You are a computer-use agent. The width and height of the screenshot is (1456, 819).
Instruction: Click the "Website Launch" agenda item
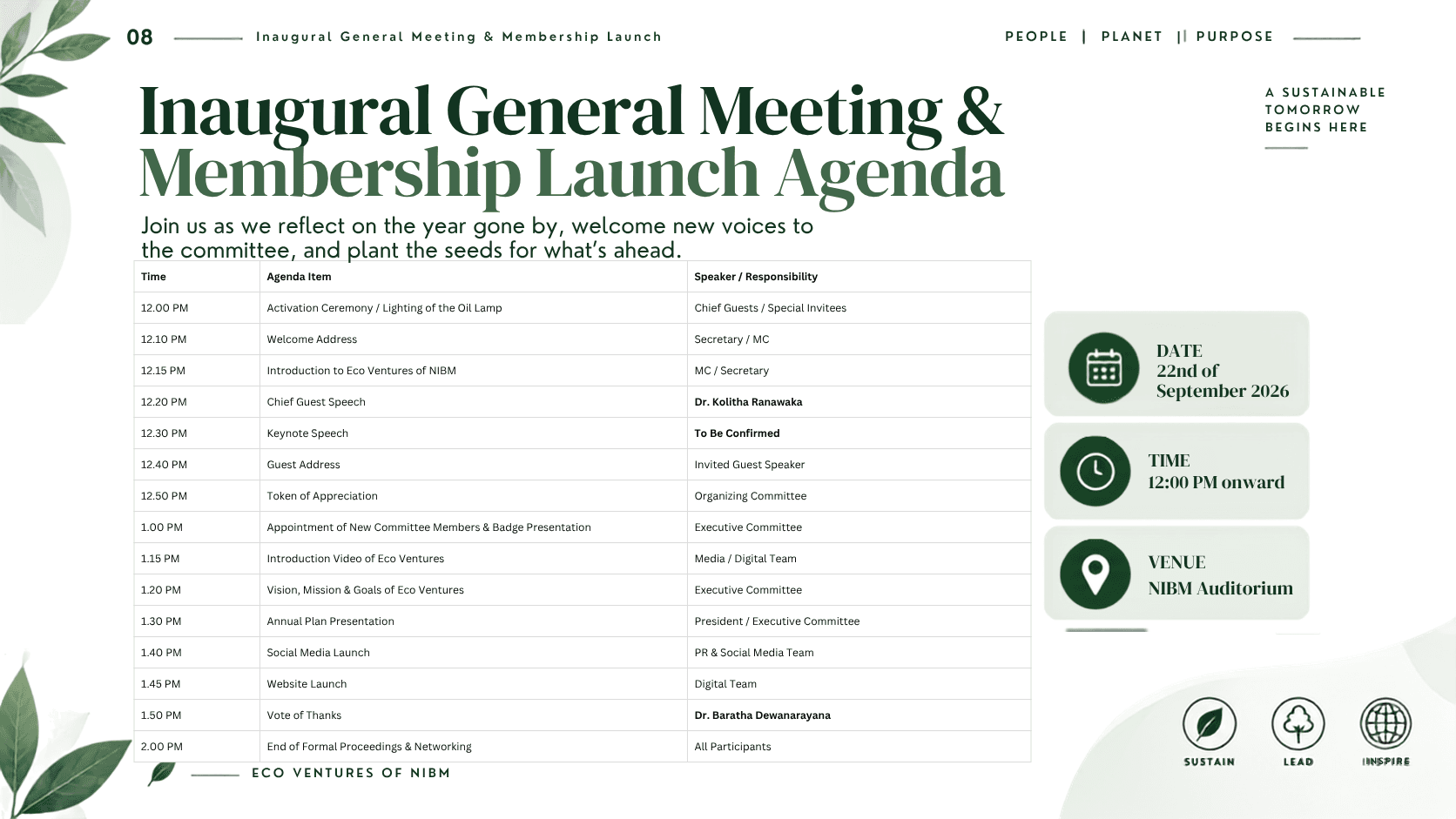tap(307, 684)
